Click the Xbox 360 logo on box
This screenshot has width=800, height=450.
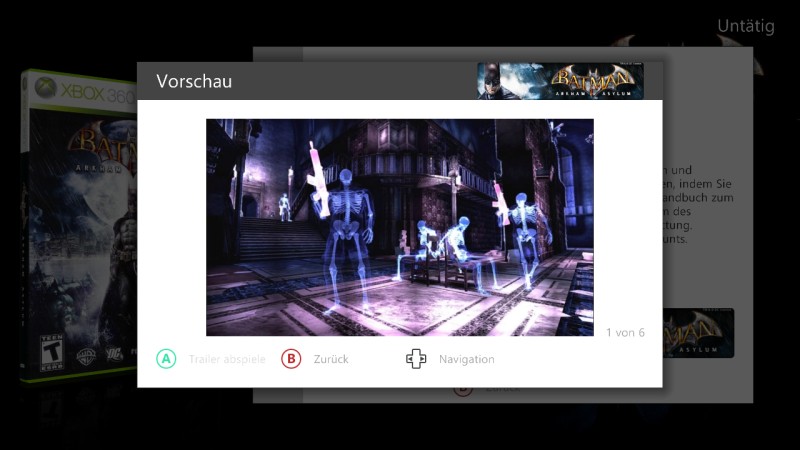[82, 91]
